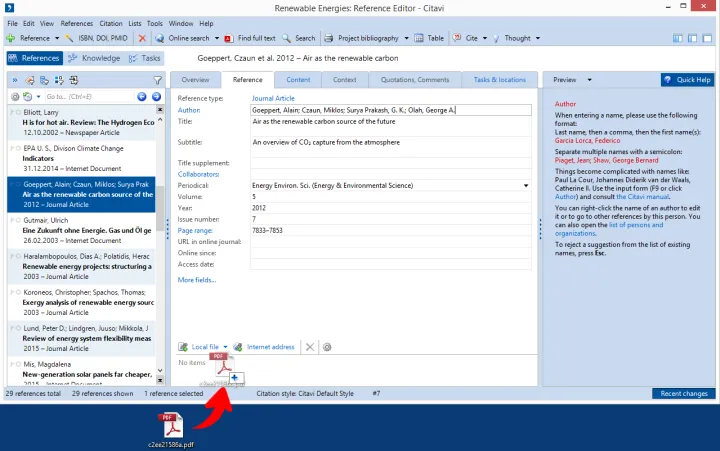
Task: Open Preview pane dropdown arrow
Action: (x=590, y=80)
